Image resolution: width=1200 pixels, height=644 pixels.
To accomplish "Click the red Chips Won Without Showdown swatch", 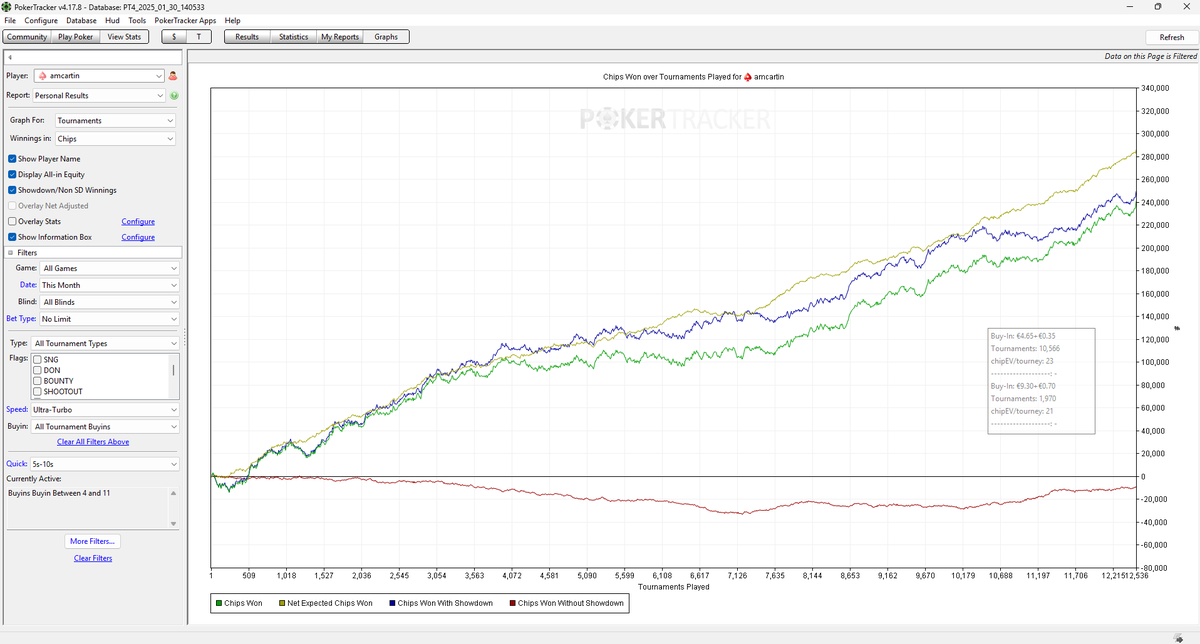I will [512, 603].
